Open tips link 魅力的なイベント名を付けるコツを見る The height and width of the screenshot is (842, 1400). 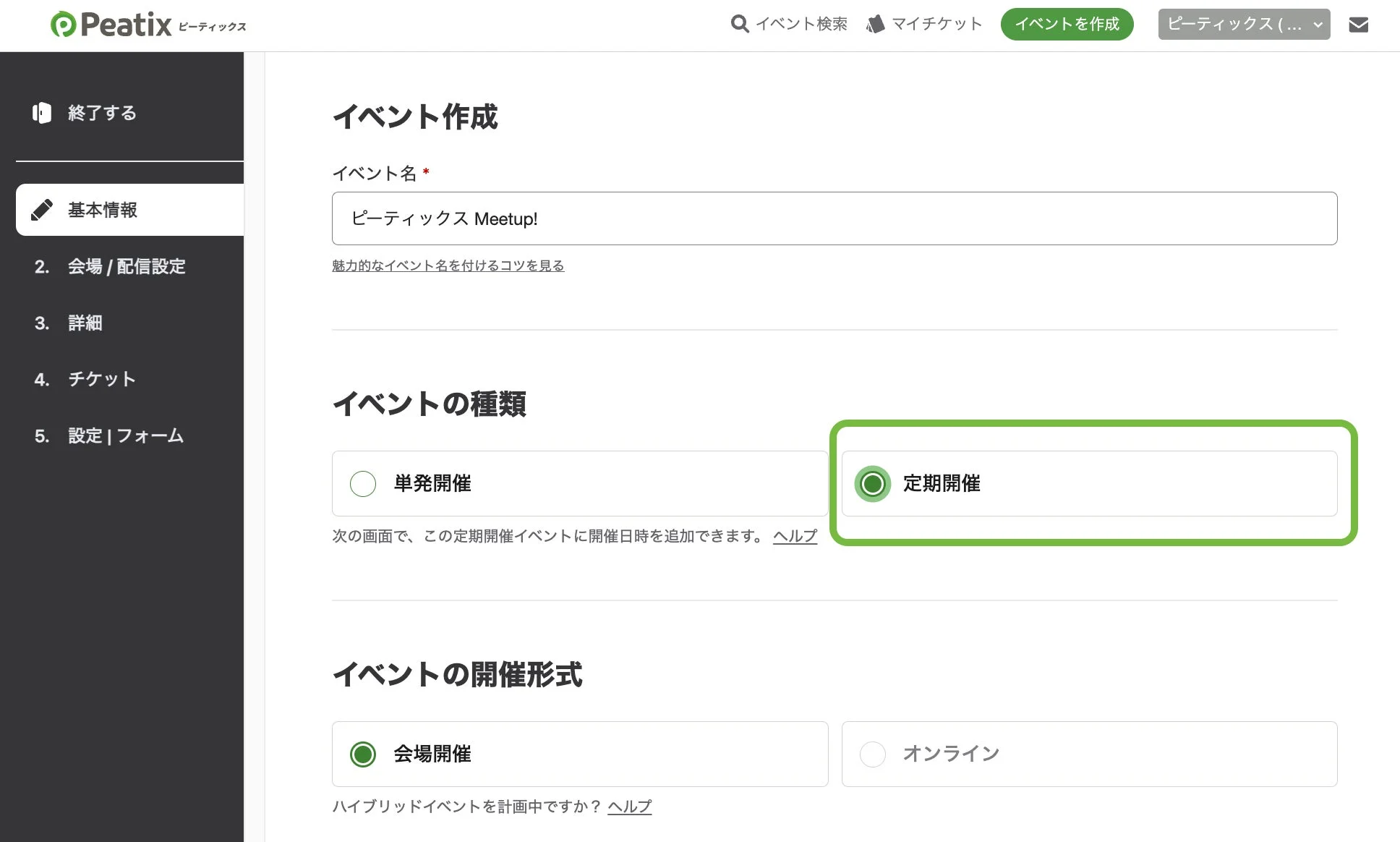pyautogui.click(x=448, y=265)
